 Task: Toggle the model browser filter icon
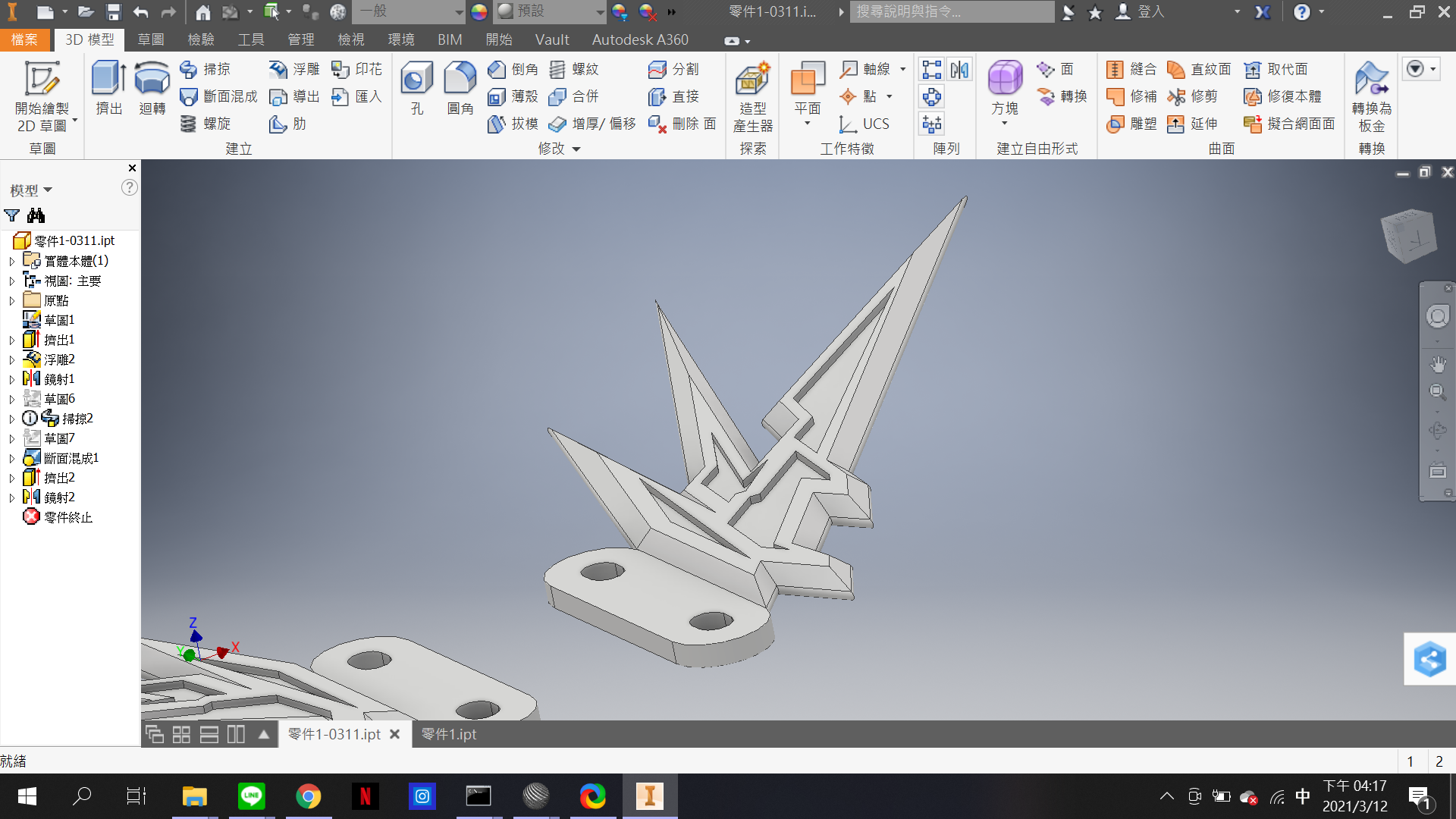(x=12, y=215)
